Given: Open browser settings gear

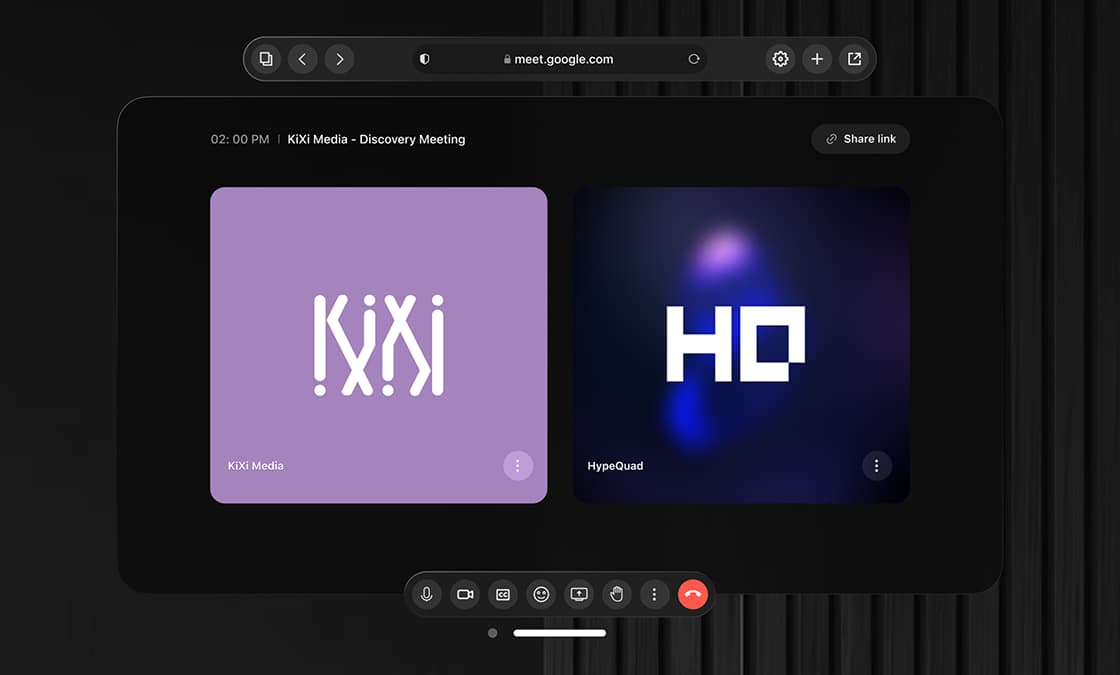Looking at the screenshot, I should click(x=780, y=59).
